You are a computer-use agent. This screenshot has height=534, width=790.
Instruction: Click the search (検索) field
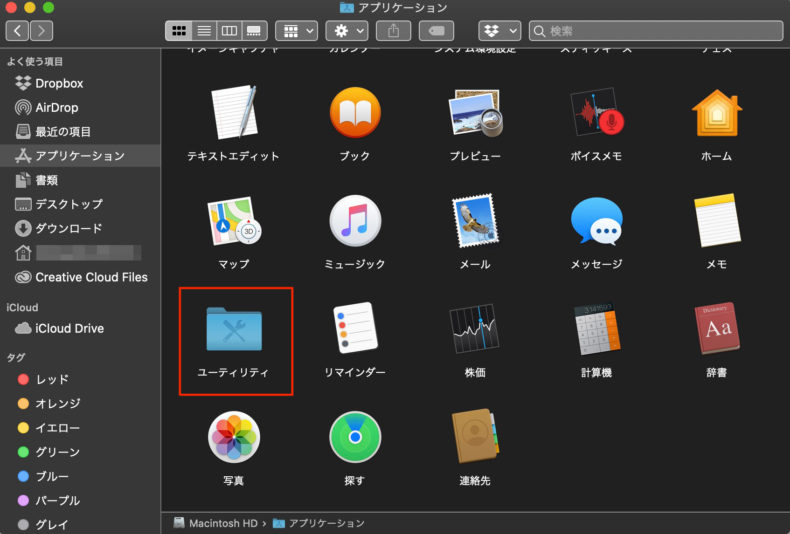coord(656,31)
